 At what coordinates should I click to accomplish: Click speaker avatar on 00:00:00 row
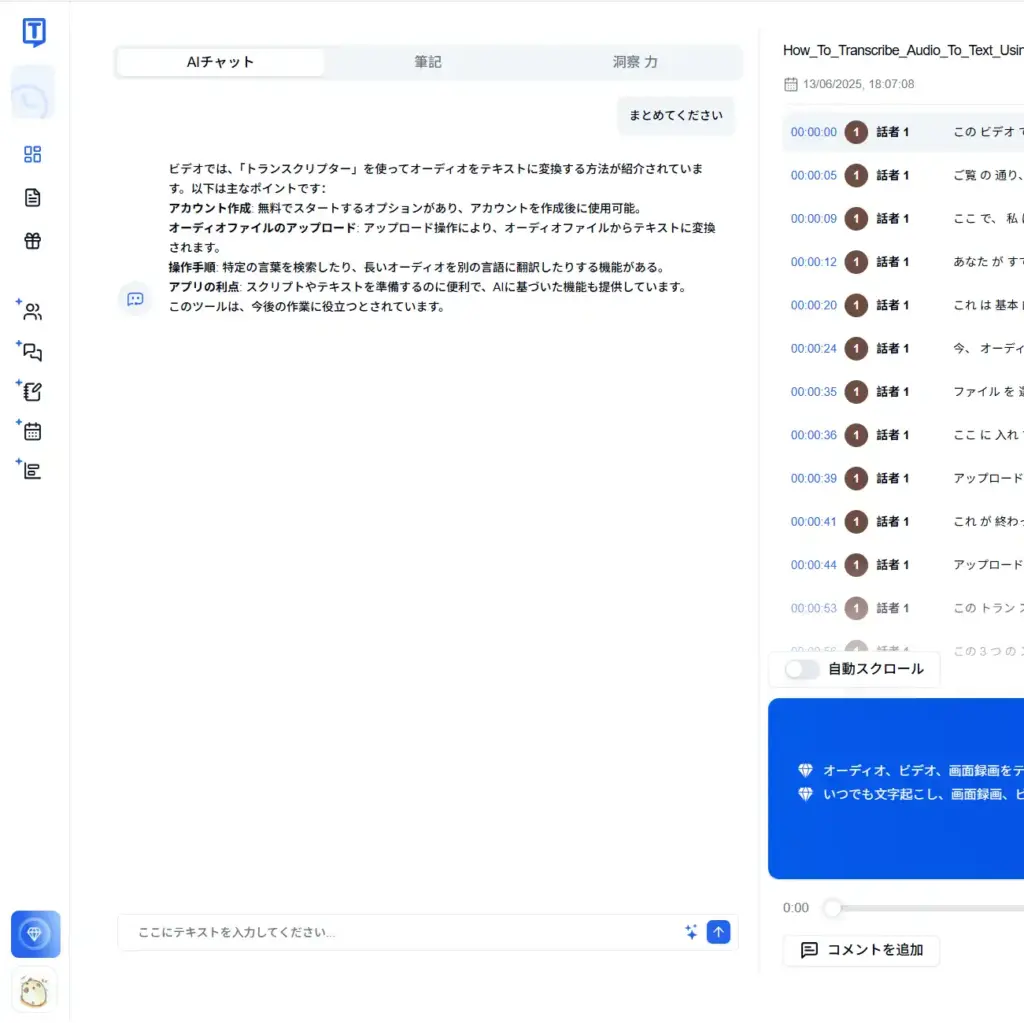pyautogui.click(x=856, y=132)
